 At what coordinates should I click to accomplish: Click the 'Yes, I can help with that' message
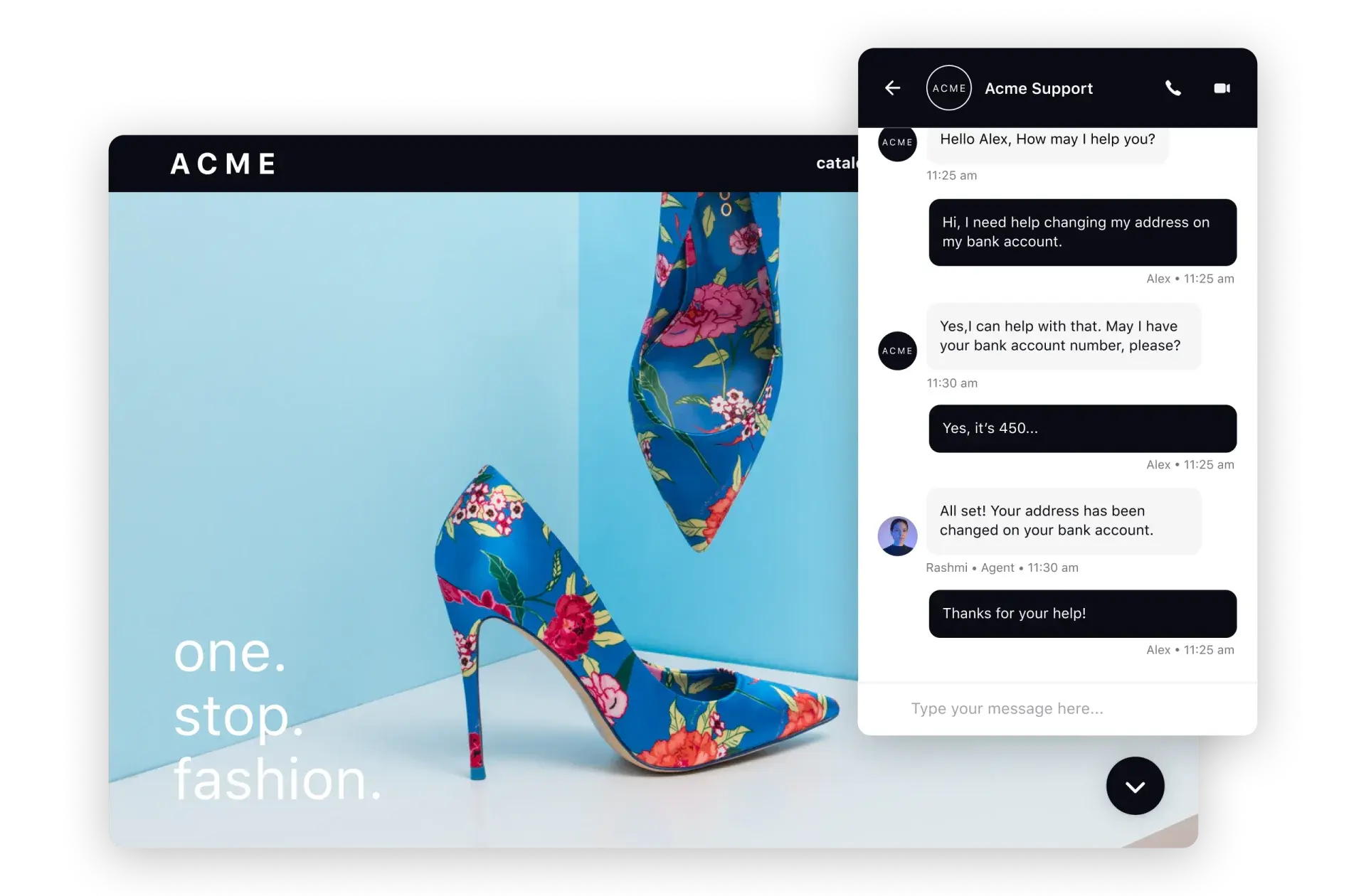[1063, 336]
